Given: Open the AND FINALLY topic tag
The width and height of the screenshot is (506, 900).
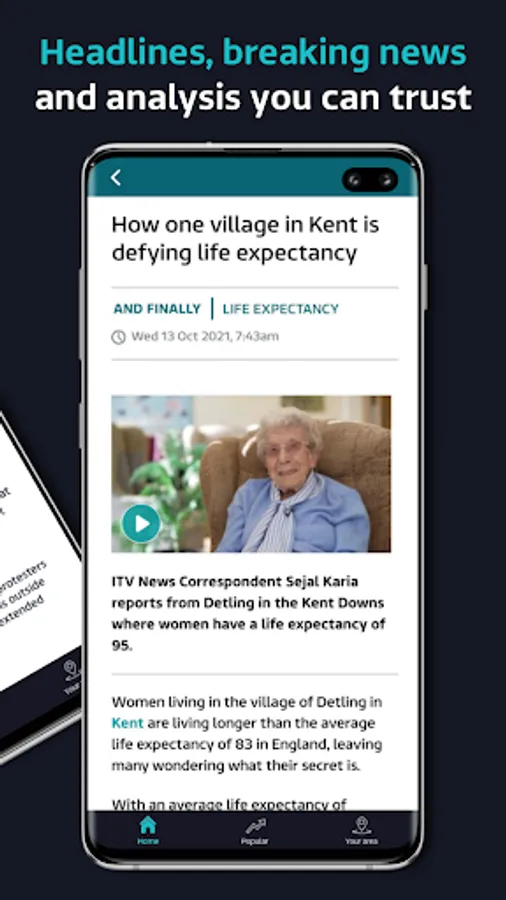Looking at the screenshot, I should coord(157,309).
